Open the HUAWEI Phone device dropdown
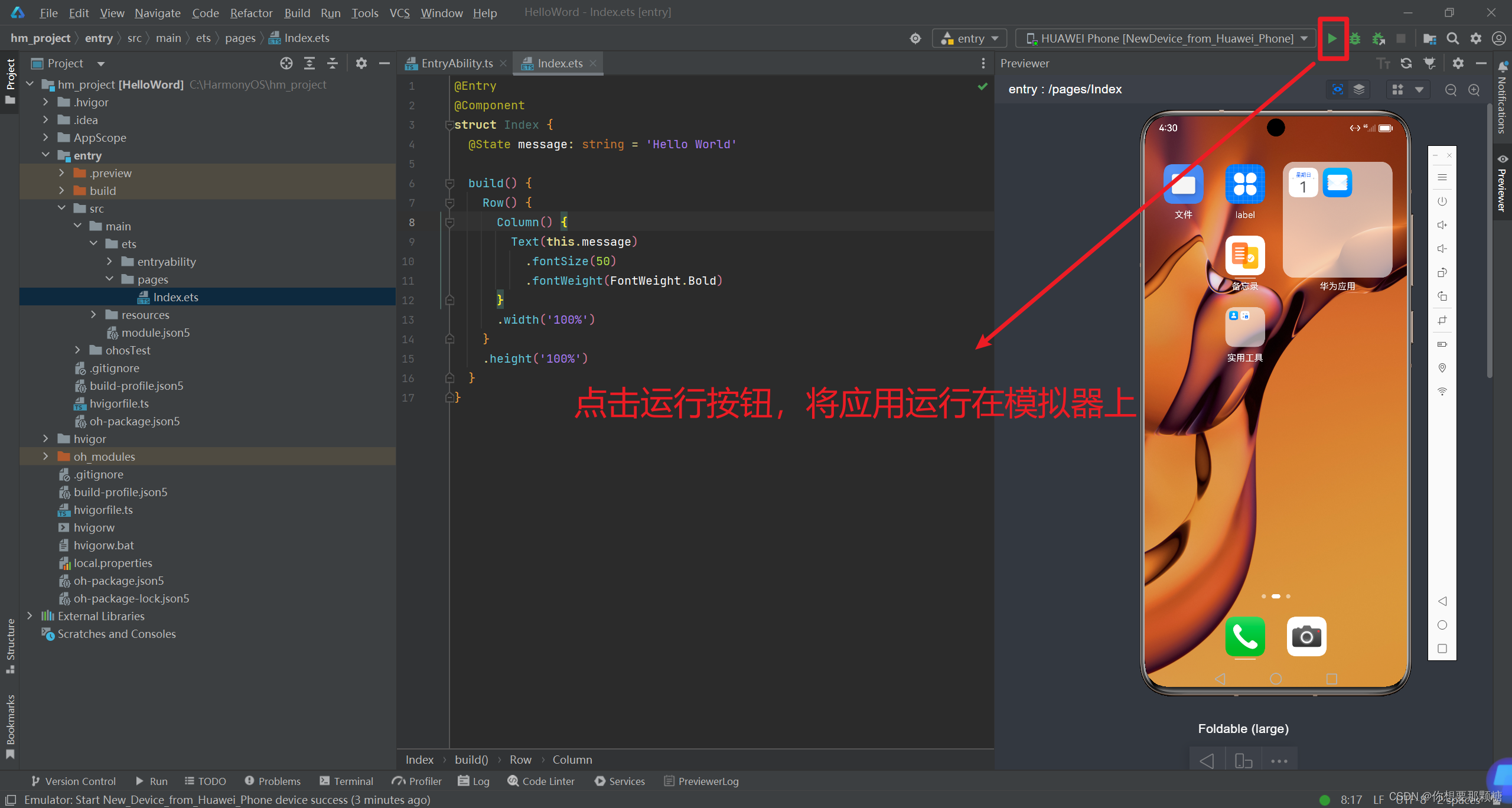This screenshot has width=1512, height=808. click(1167, 38)
